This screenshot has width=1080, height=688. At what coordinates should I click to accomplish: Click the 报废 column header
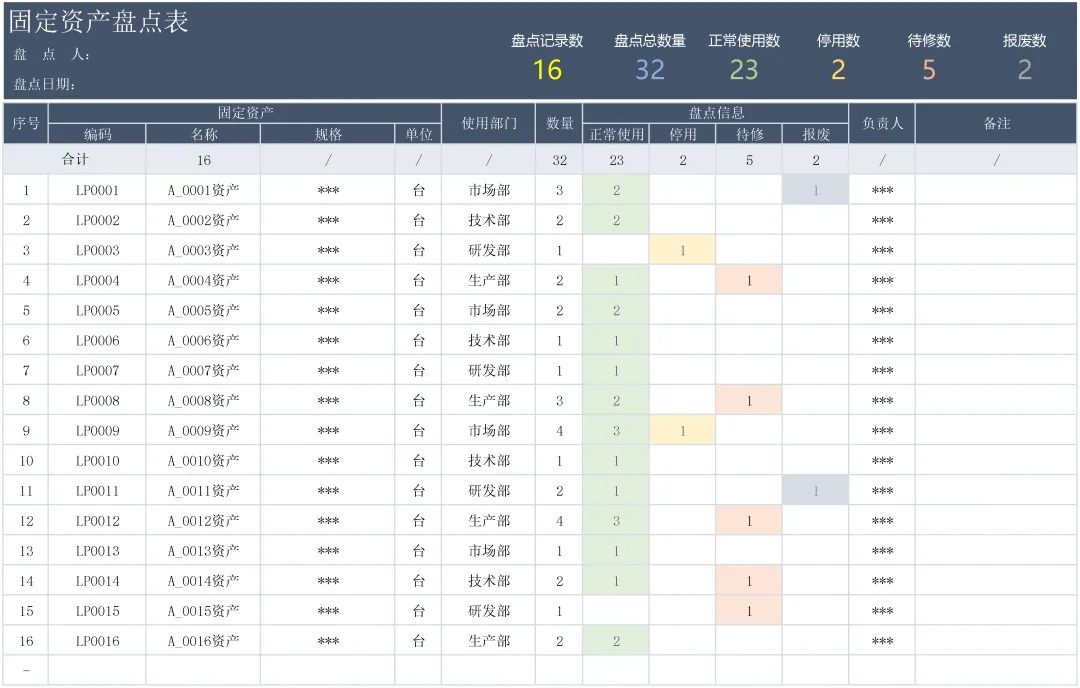point(816,134)
